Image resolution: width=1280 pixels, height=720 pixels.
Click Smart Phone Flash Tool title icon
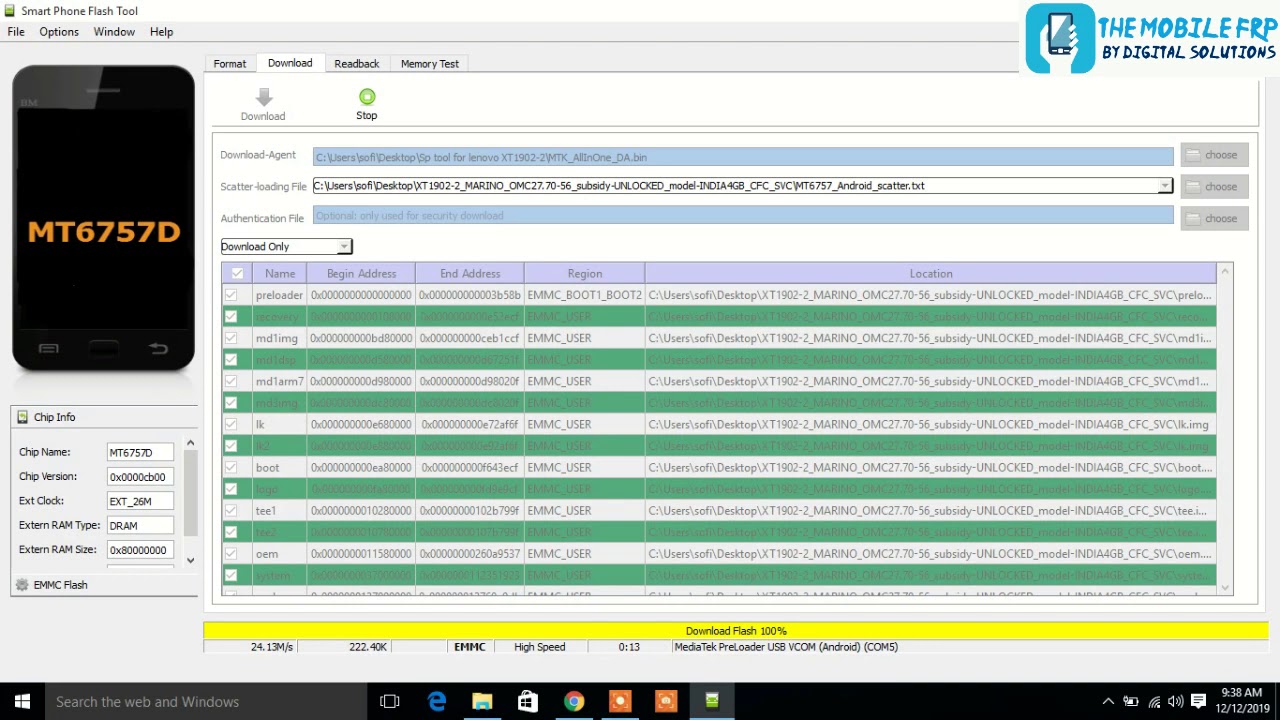pos(10,11)
